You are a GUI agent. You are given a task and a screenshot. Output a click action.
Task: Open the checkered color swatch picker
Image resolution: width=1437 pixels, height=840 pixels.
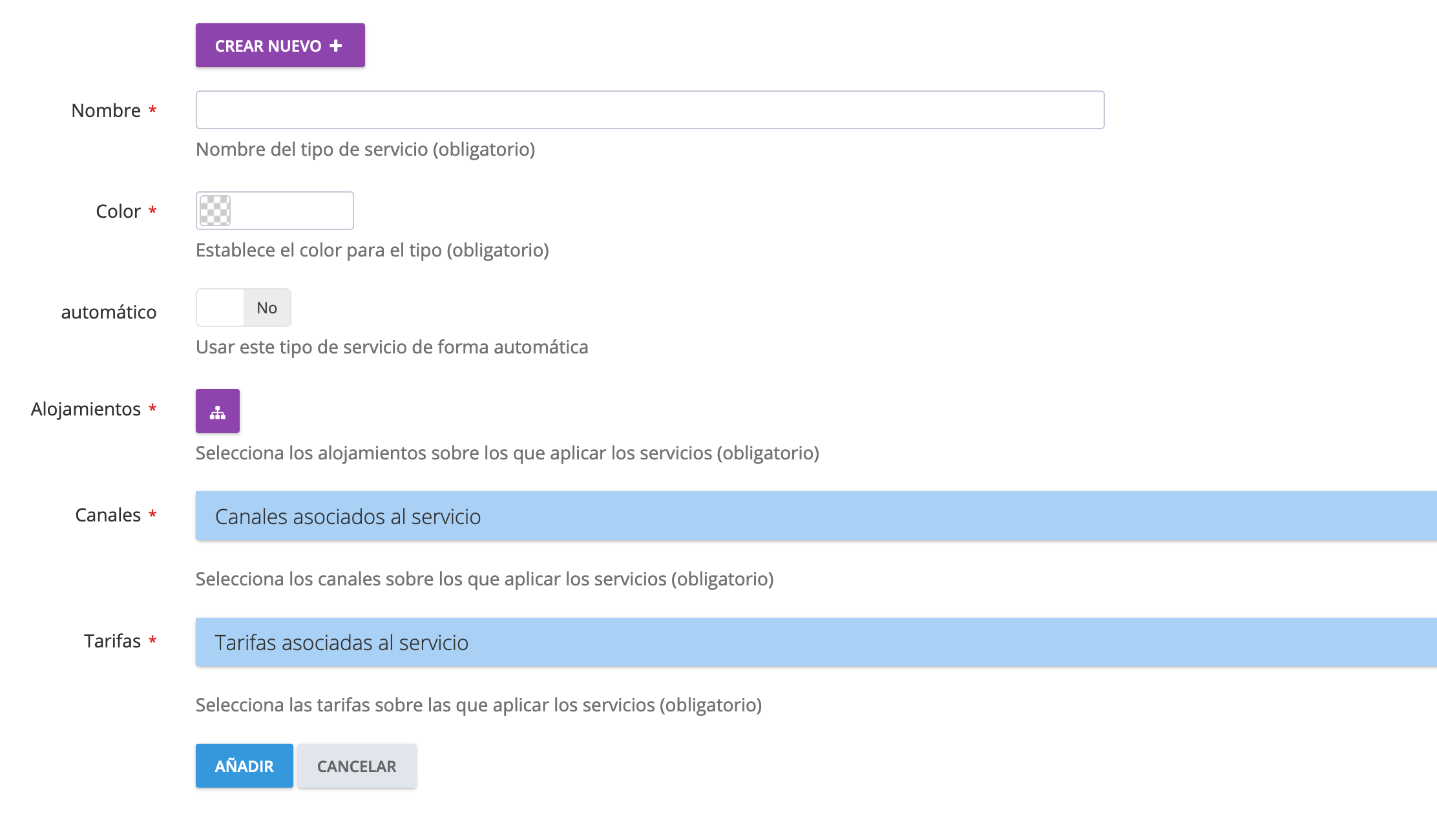pos(215,211)
